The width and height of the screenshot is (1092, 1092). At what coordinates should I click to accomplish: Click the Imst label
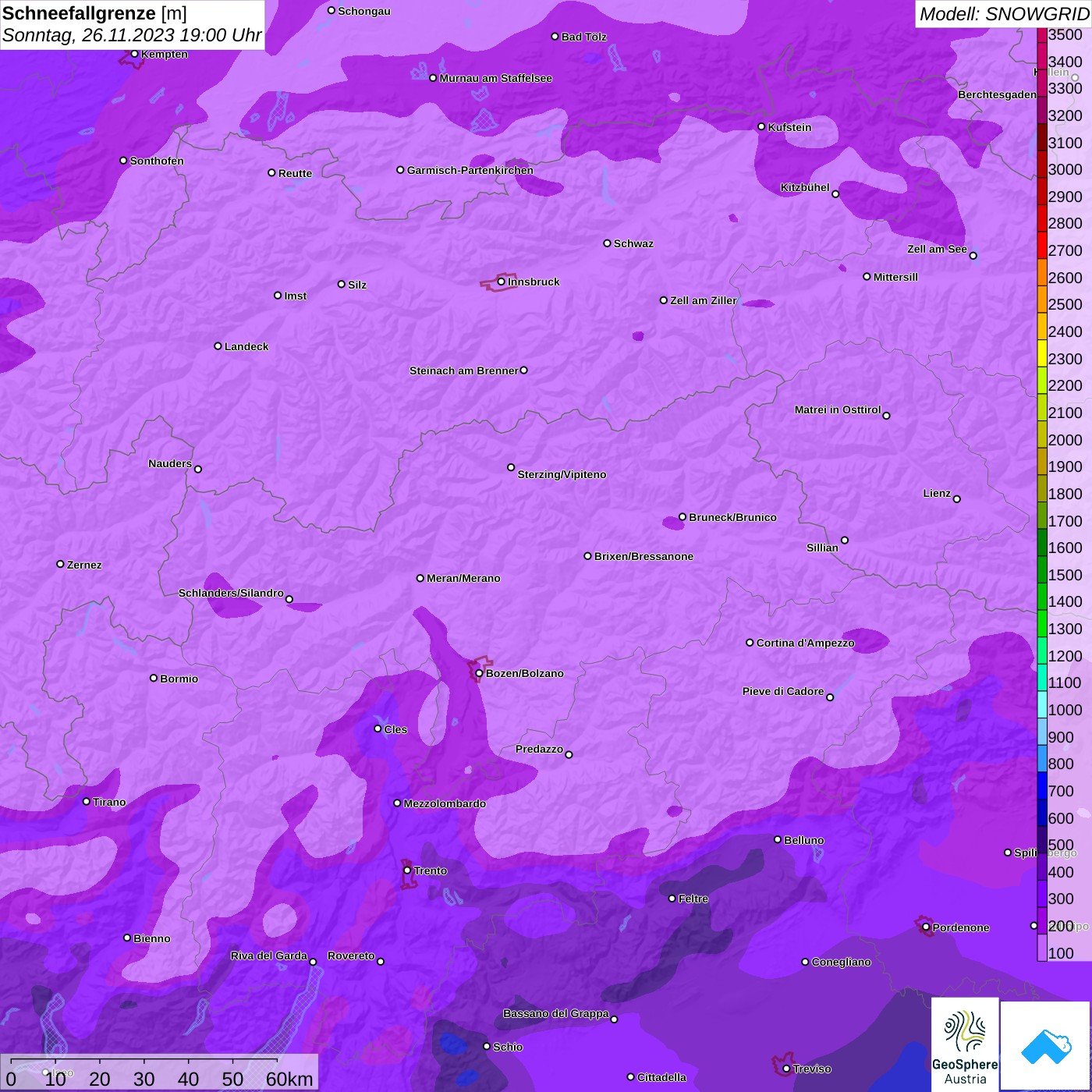click(x=295, y=296)
